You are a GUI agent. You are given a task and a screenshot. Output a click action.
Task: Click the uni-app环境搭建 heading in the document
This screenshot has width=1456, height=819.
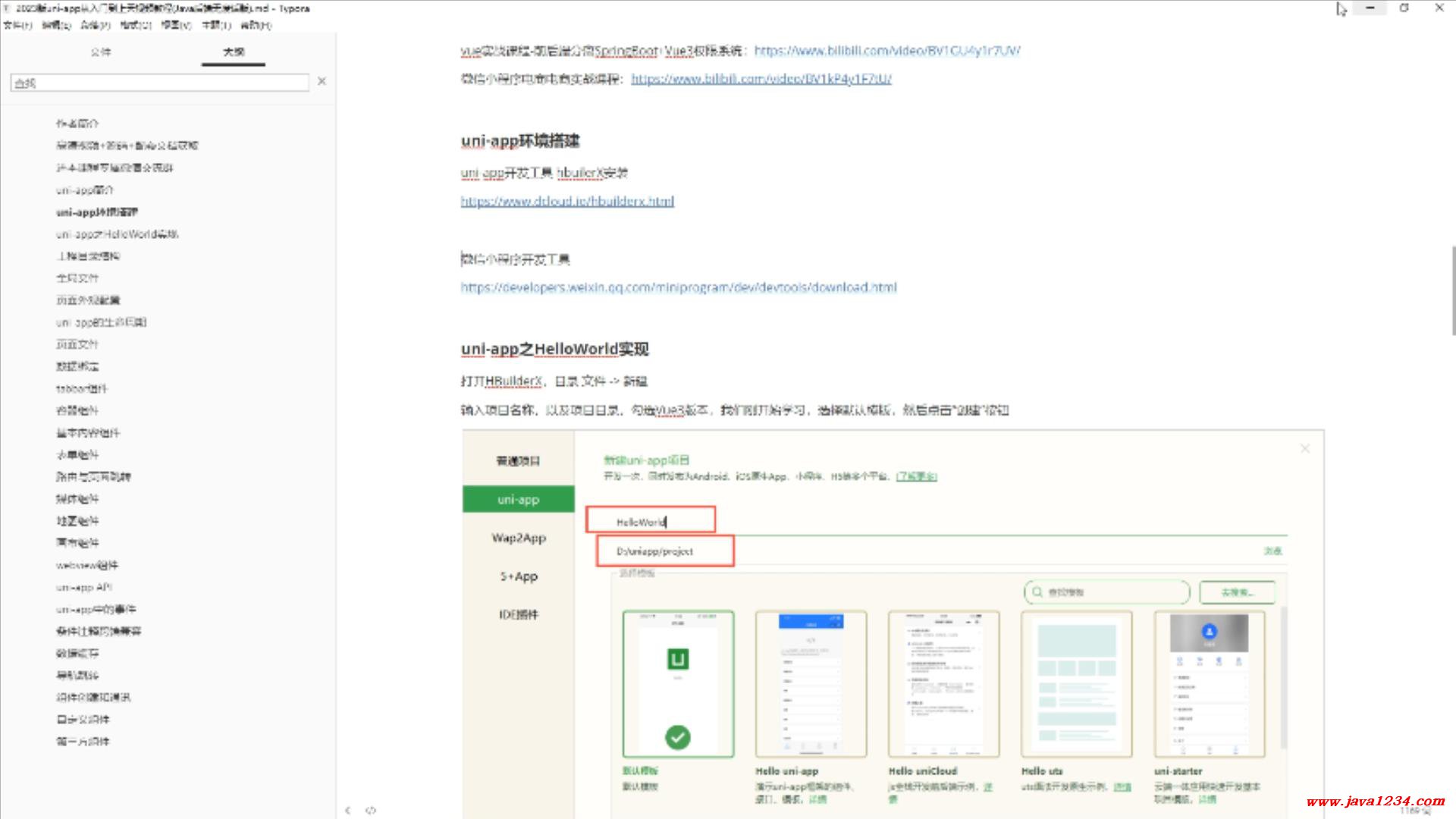520,140
